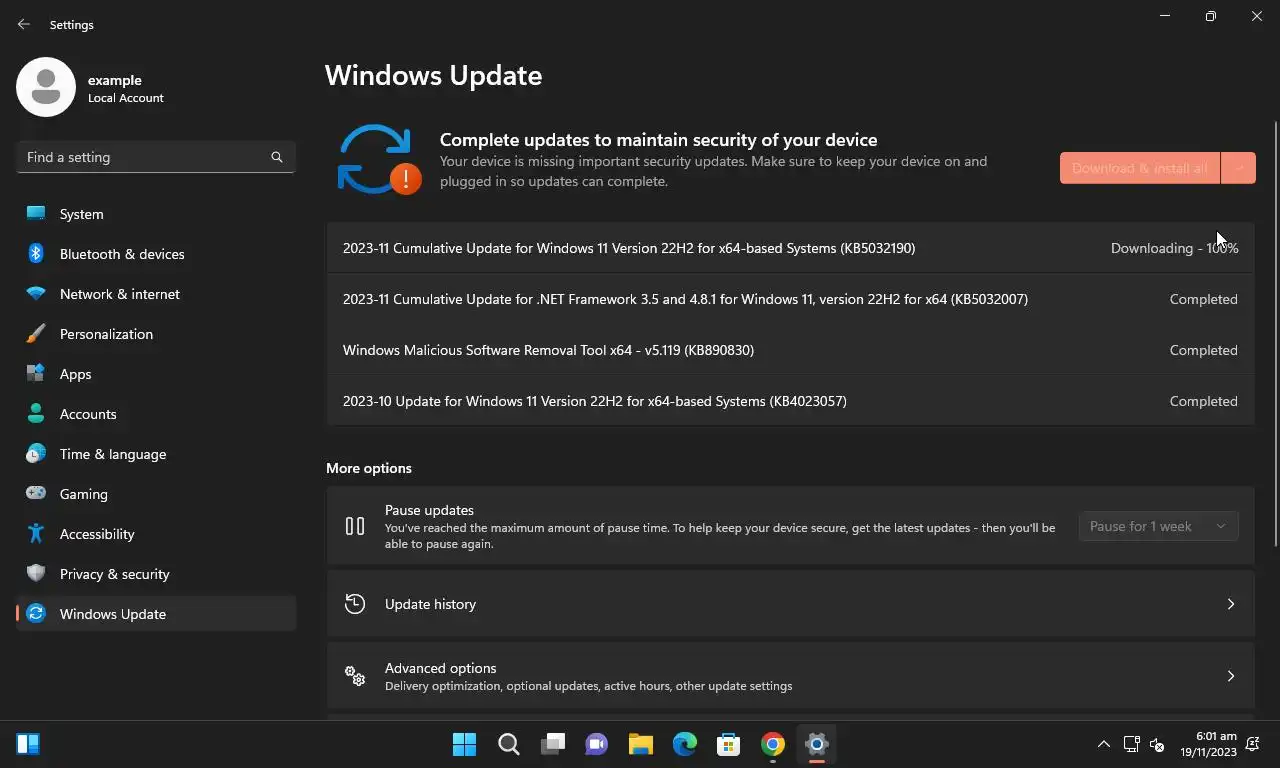Screen dimensions: 1280x768
Task: Open Personalization category
Action: [x=156, y=334]
